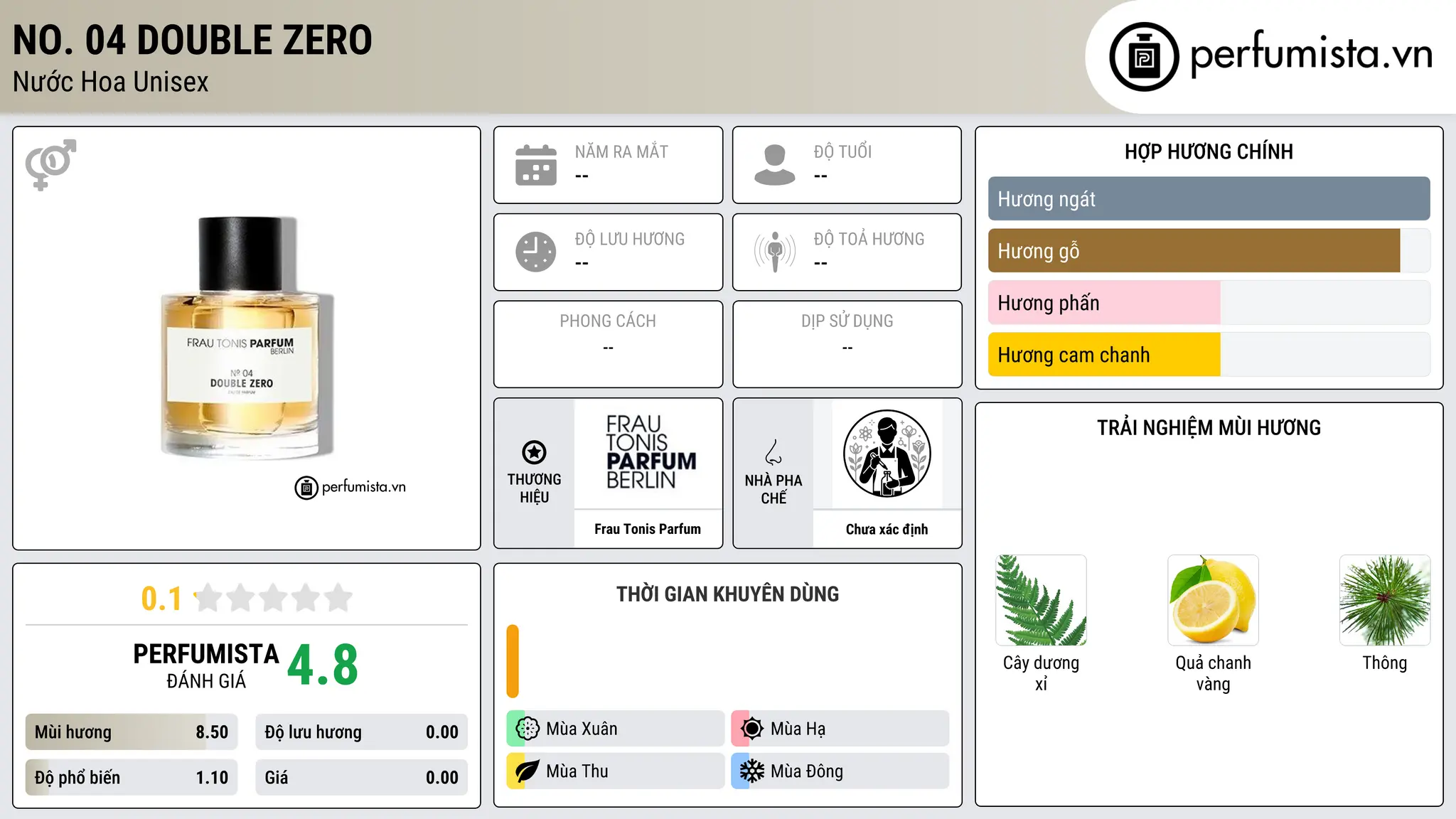Click the Độ lưu hương 0.00 score row
1456x819 pixels.
(x=361, y=732)
